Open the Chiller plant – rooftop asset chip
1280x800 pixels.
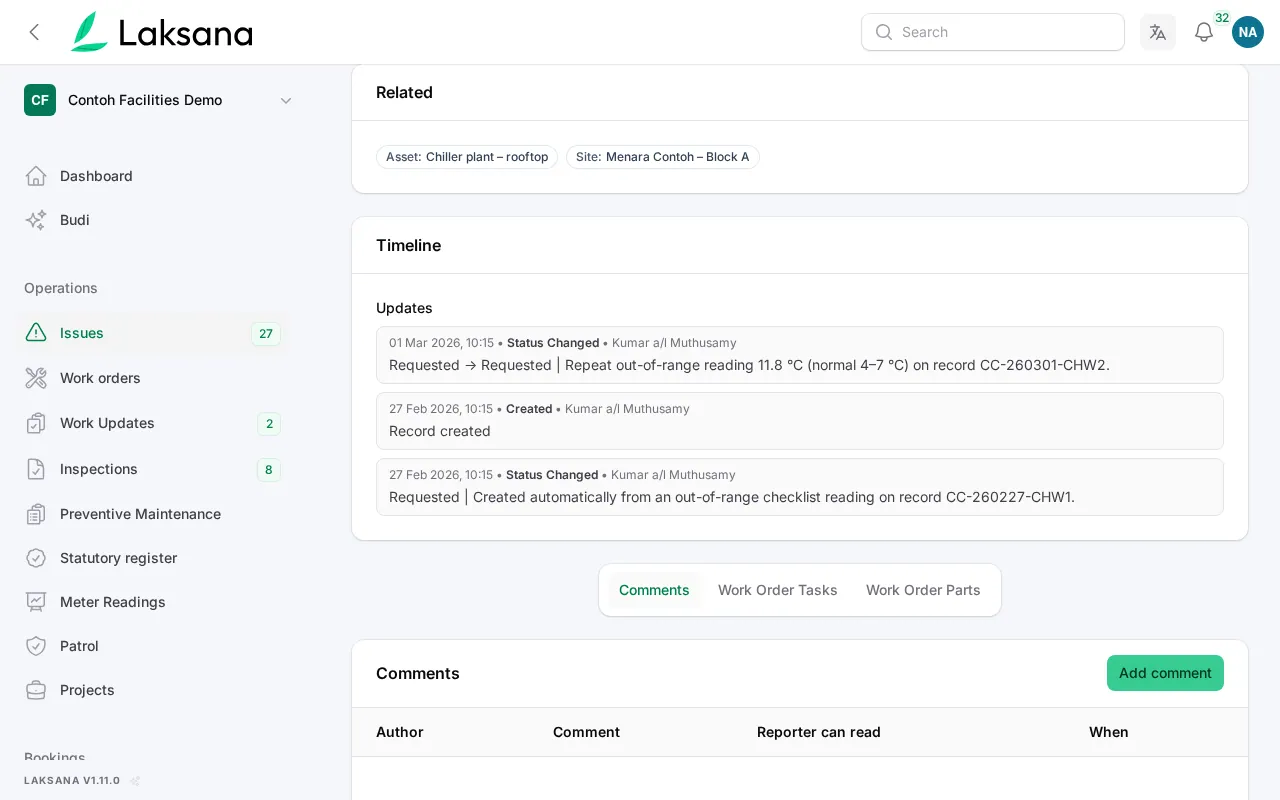pos(467,157)
